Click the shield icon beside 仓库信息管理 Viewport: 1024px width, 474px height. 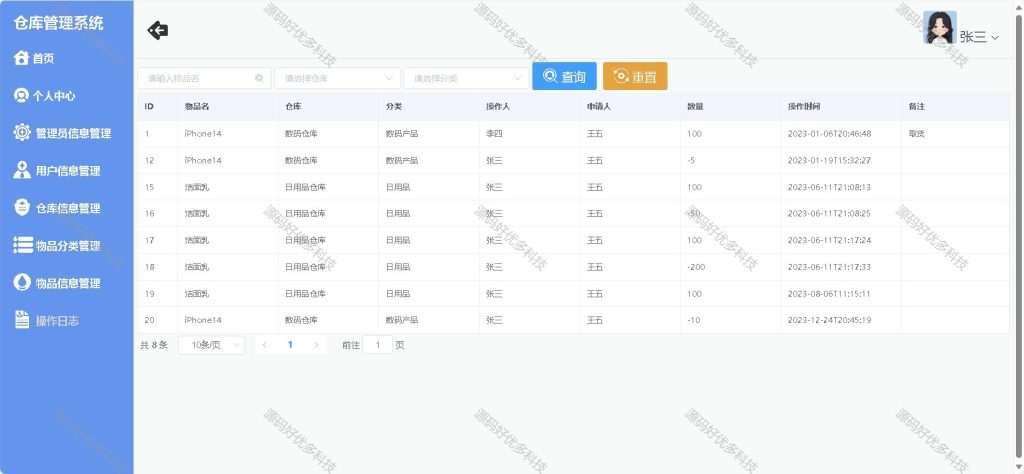(x=22, y=208)
